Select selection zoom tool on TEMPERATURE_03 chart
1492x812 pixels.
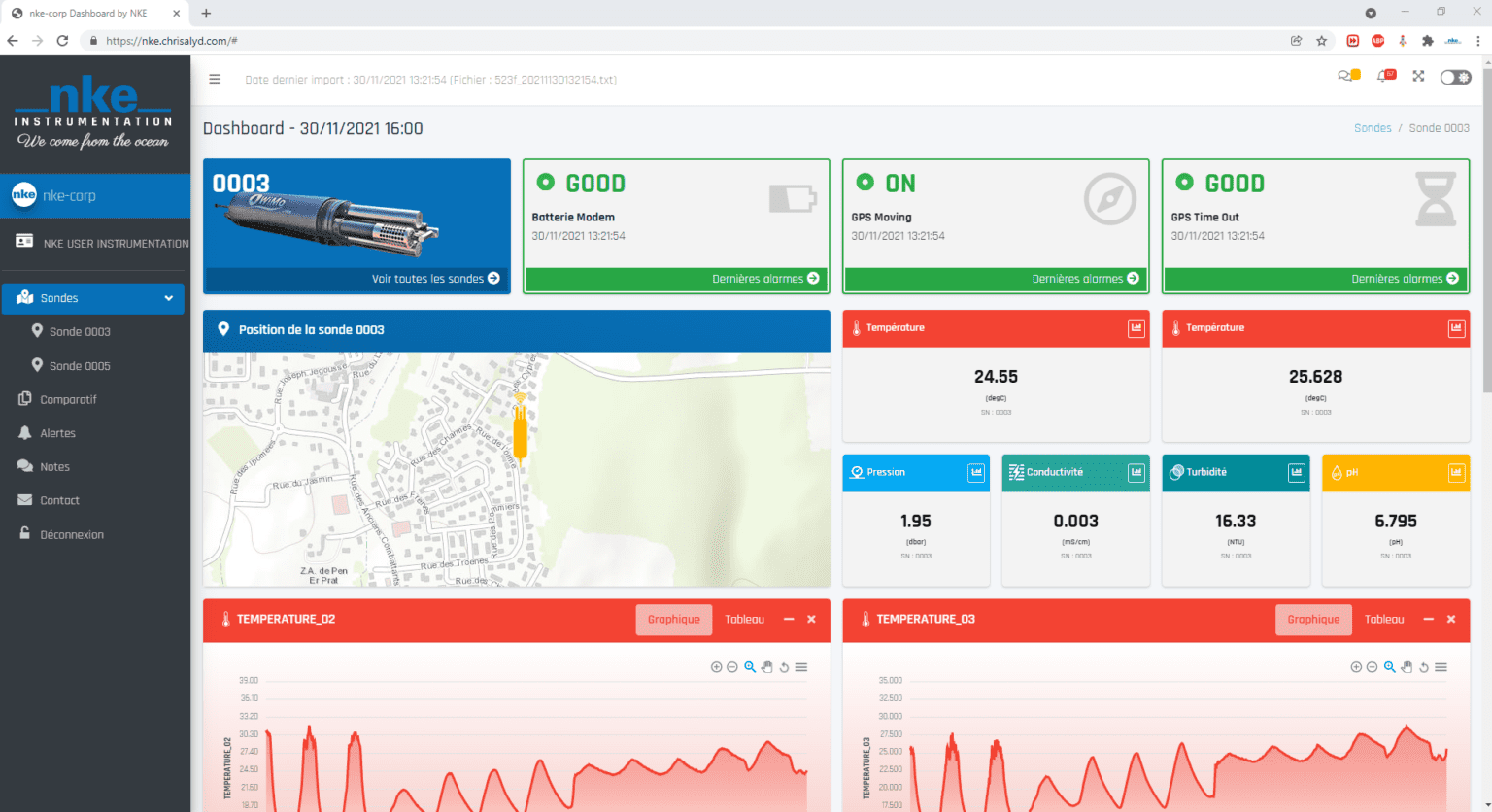click(x=1390, y=667)
